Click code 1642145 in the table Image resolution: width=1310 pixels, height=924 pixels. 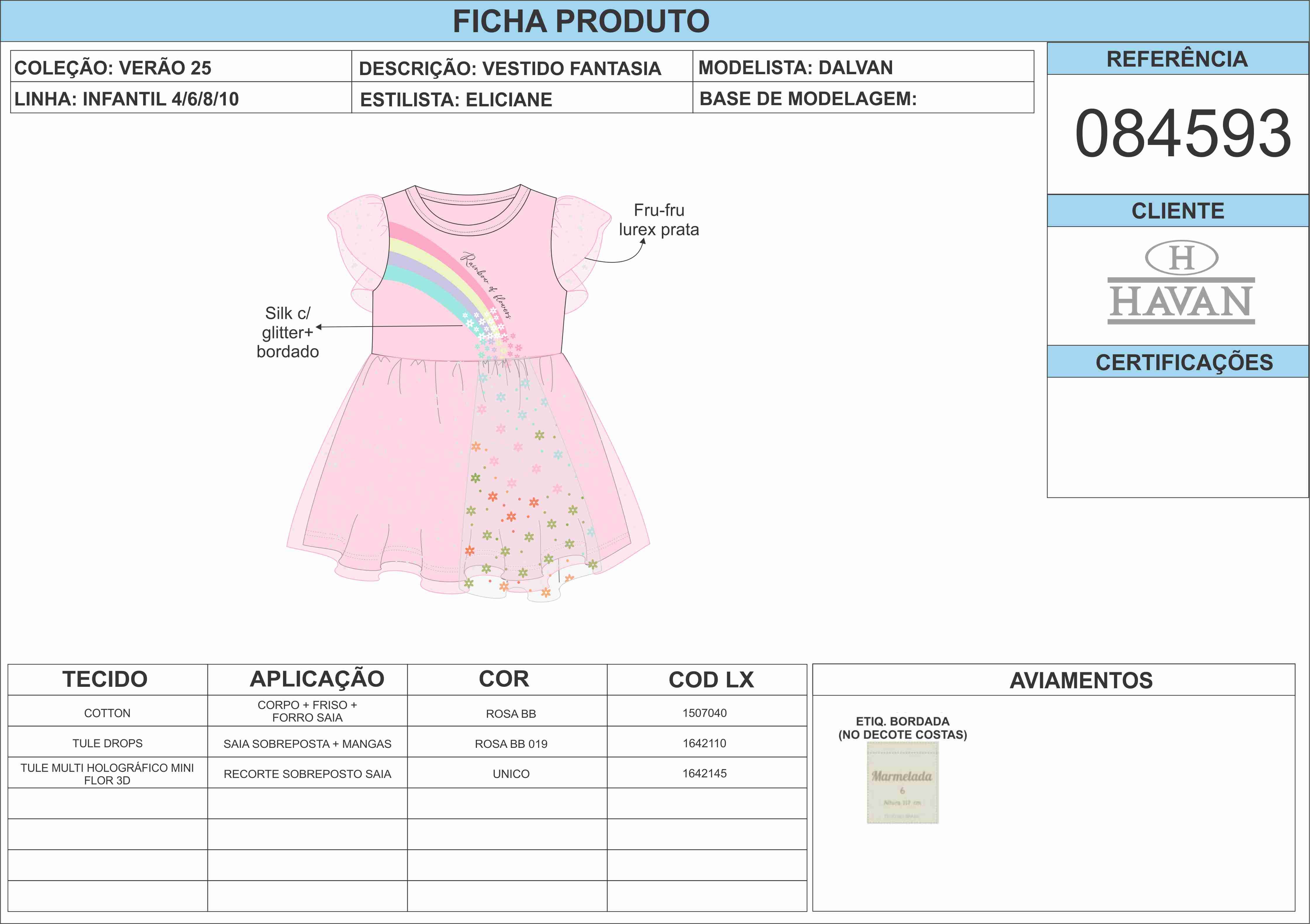pos(704,773)
